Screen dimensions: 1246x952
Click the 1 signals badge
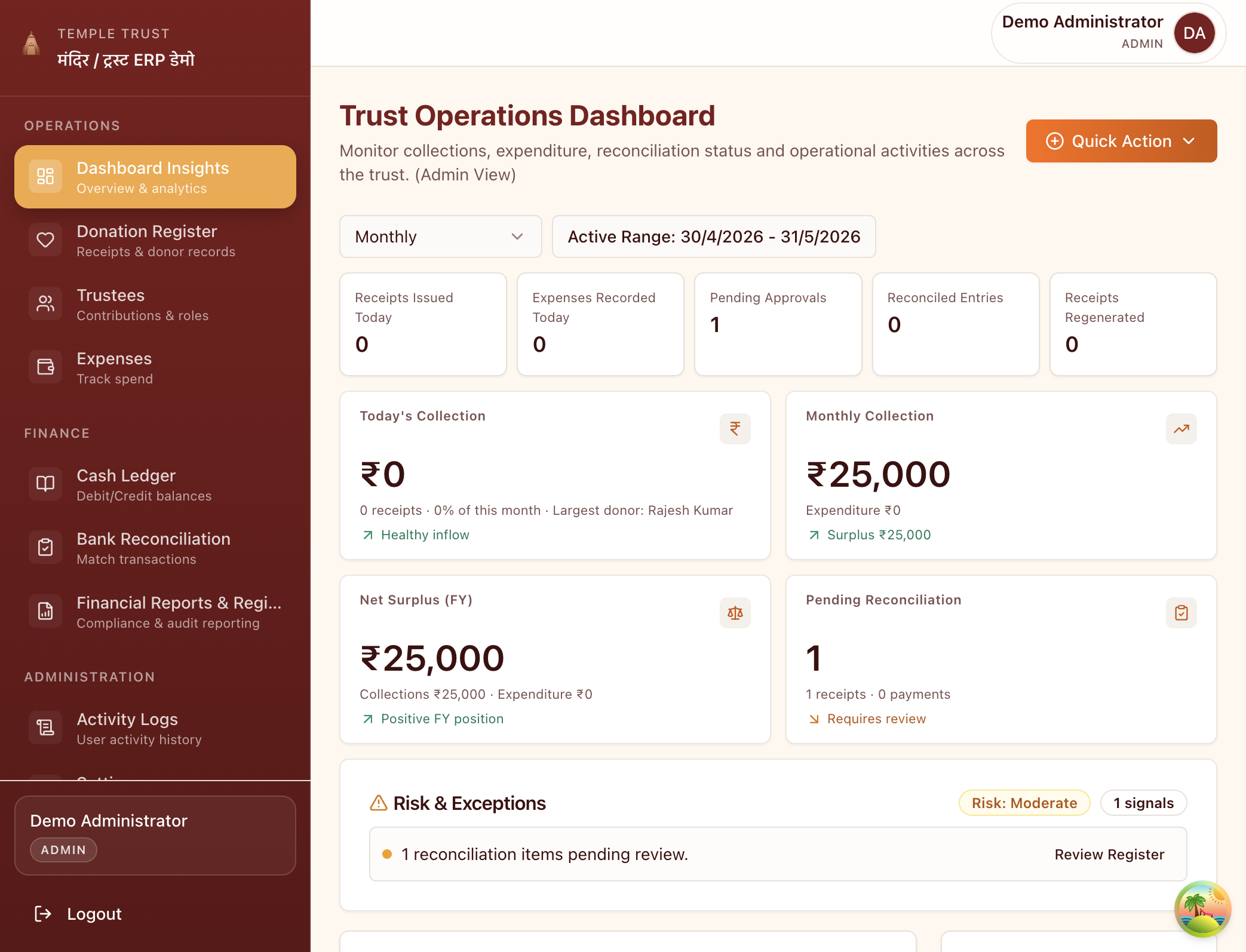click(1143, 803)
